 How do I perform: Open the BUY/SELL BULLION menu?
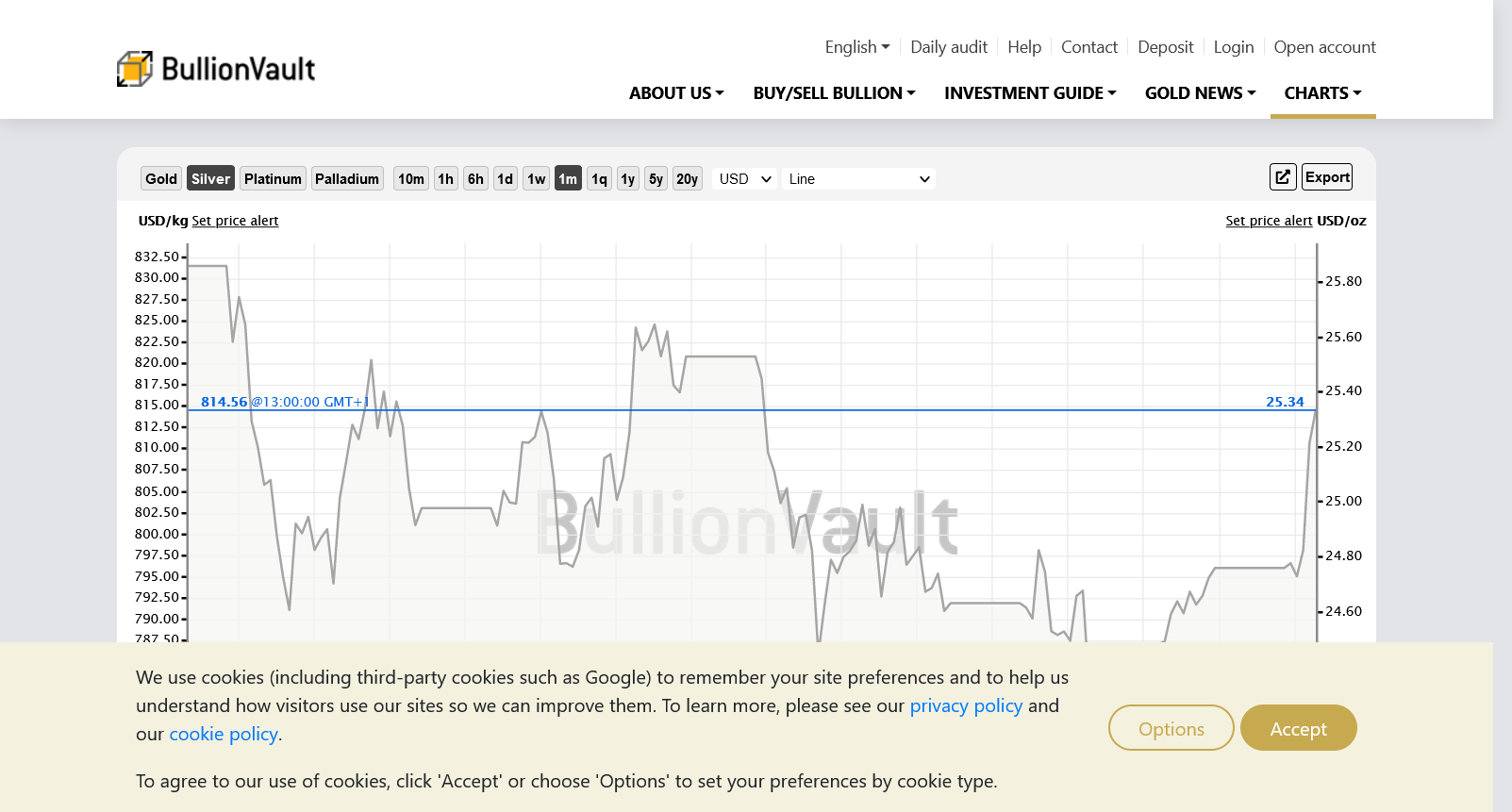(834, 93)
